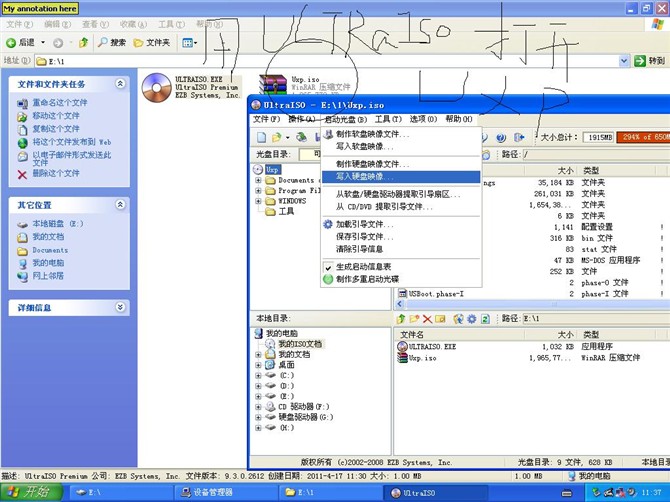Expand the 详细信息 panel chevron
670x502 pixels.
tap(120, 307)
